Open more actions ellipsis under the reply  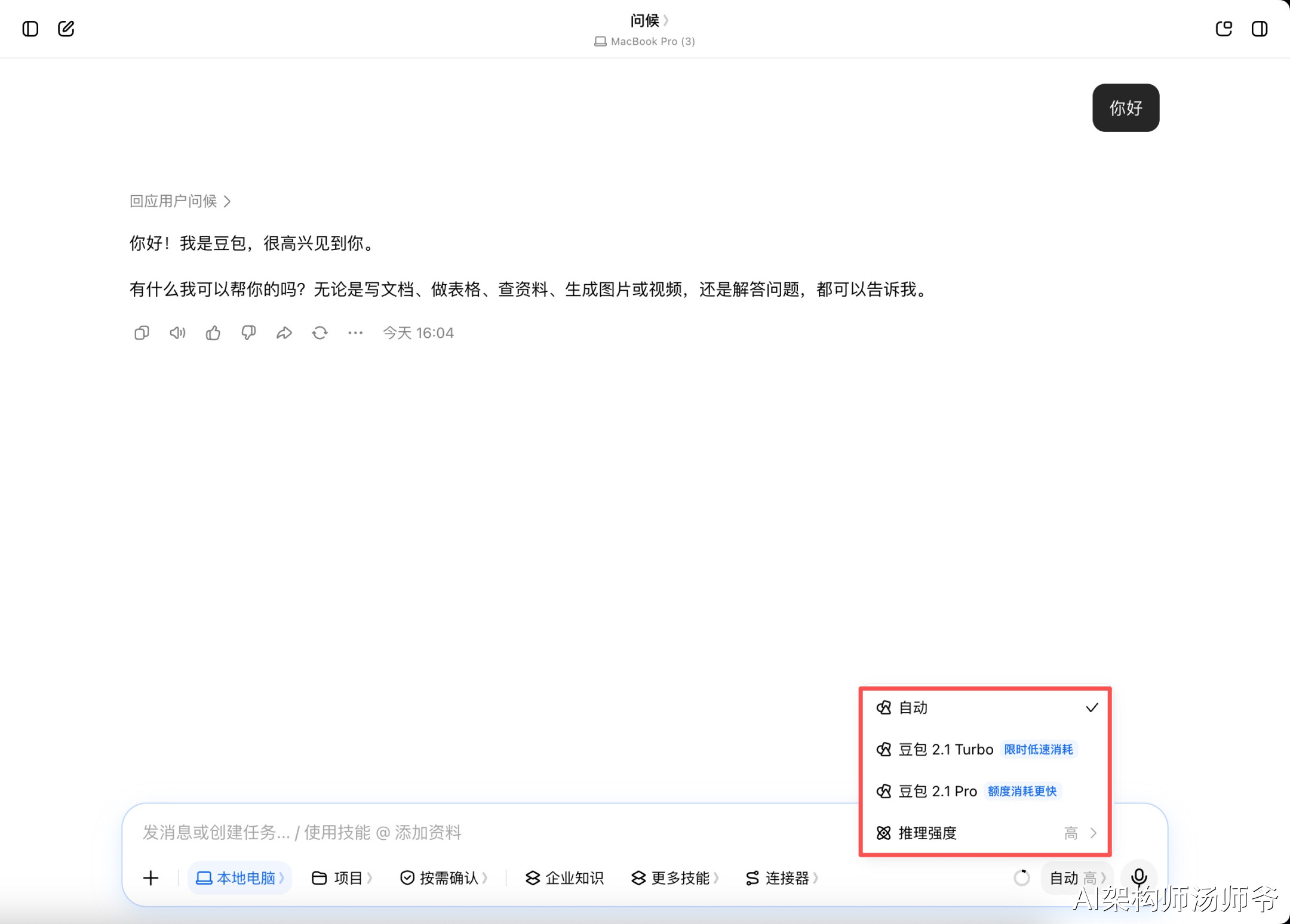pos(355,332)
